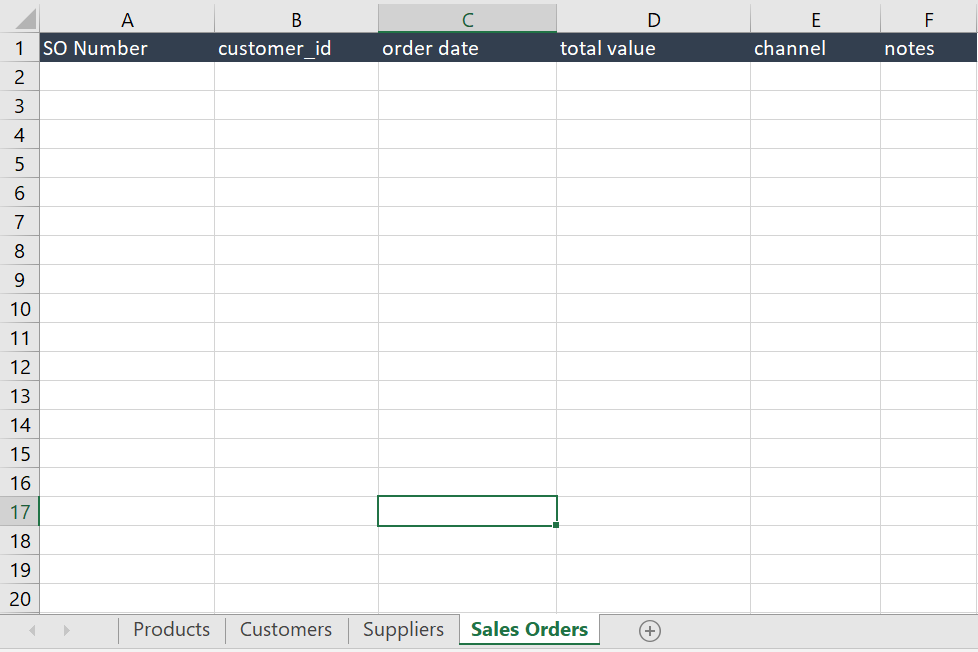Image resolution: width=978 pixels, height=652 pixels.
Task: Select the "notes" header cell
Action: click(928, 48)
